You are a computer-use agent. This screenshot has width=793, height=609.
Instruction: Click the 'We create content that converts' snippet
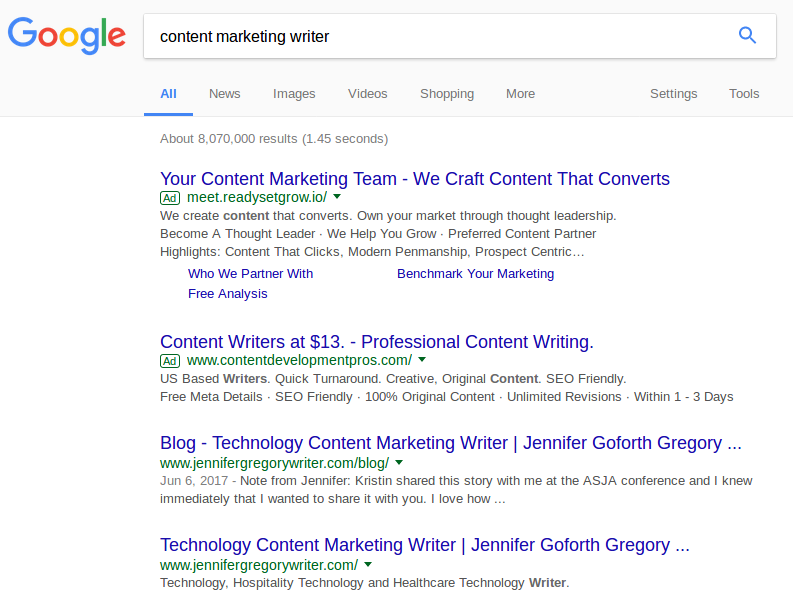[x=388, y=216]
